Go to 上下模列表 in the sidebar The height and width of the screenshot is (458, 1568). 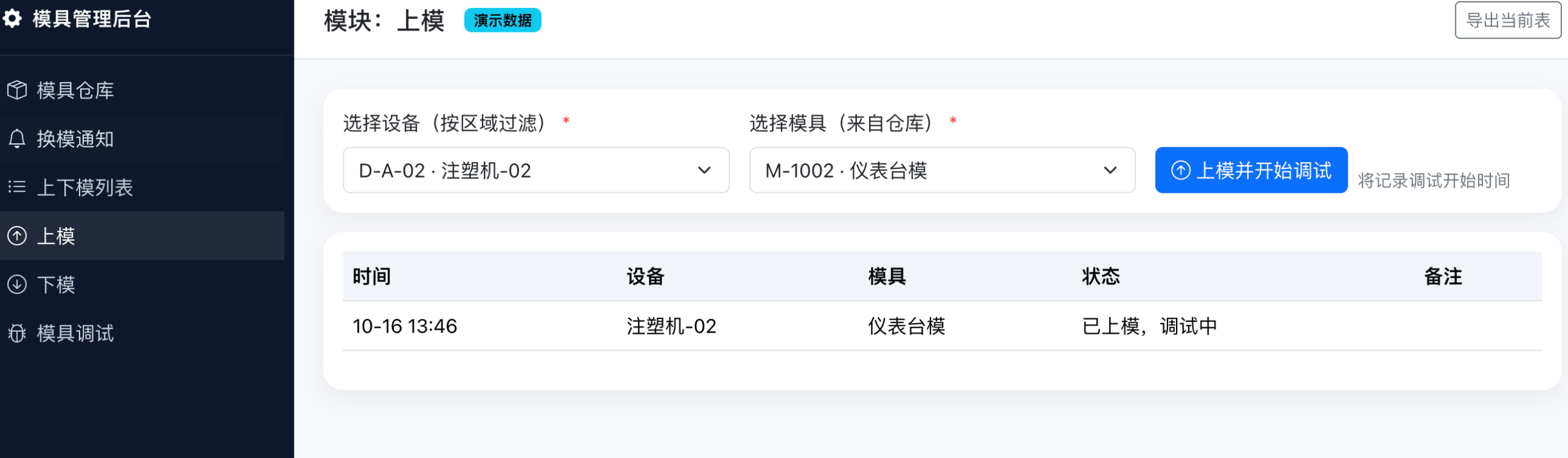click(85, 187)
